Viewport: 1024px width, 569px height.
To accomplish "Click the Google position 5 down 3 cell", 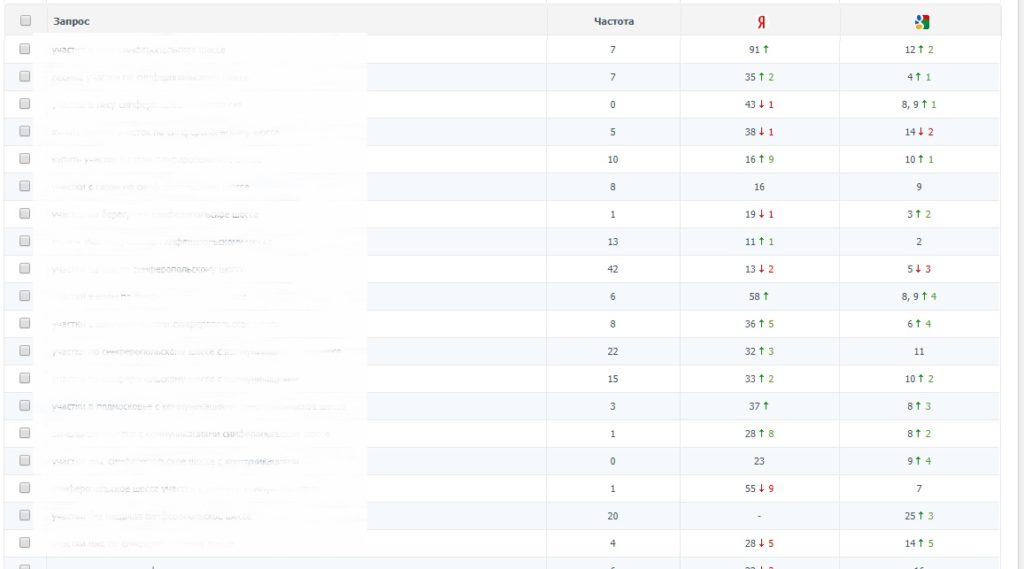I will [x=919, y=269].
